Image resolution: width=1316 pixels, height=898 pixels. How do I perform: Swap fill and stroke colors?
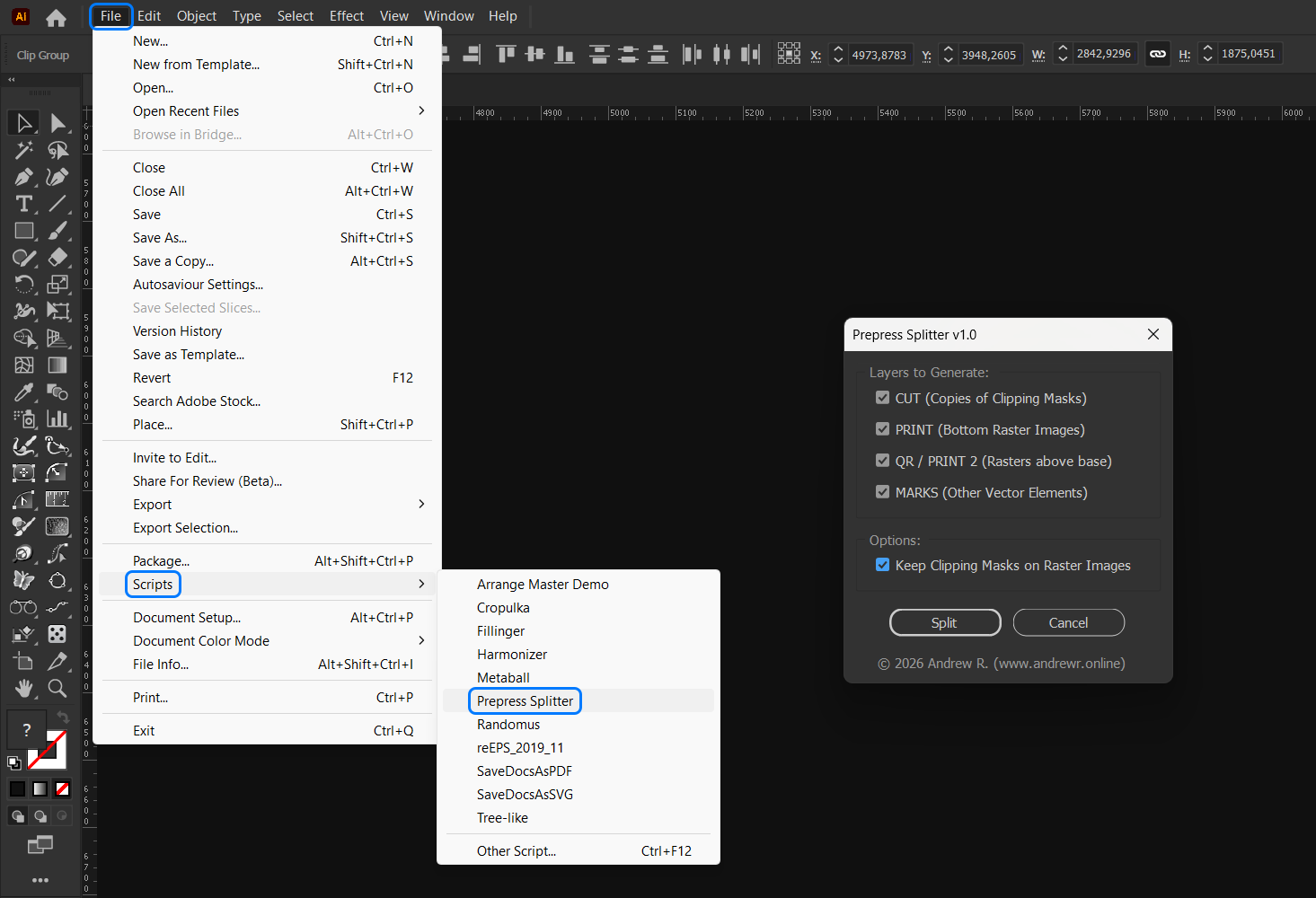(63, 717)
